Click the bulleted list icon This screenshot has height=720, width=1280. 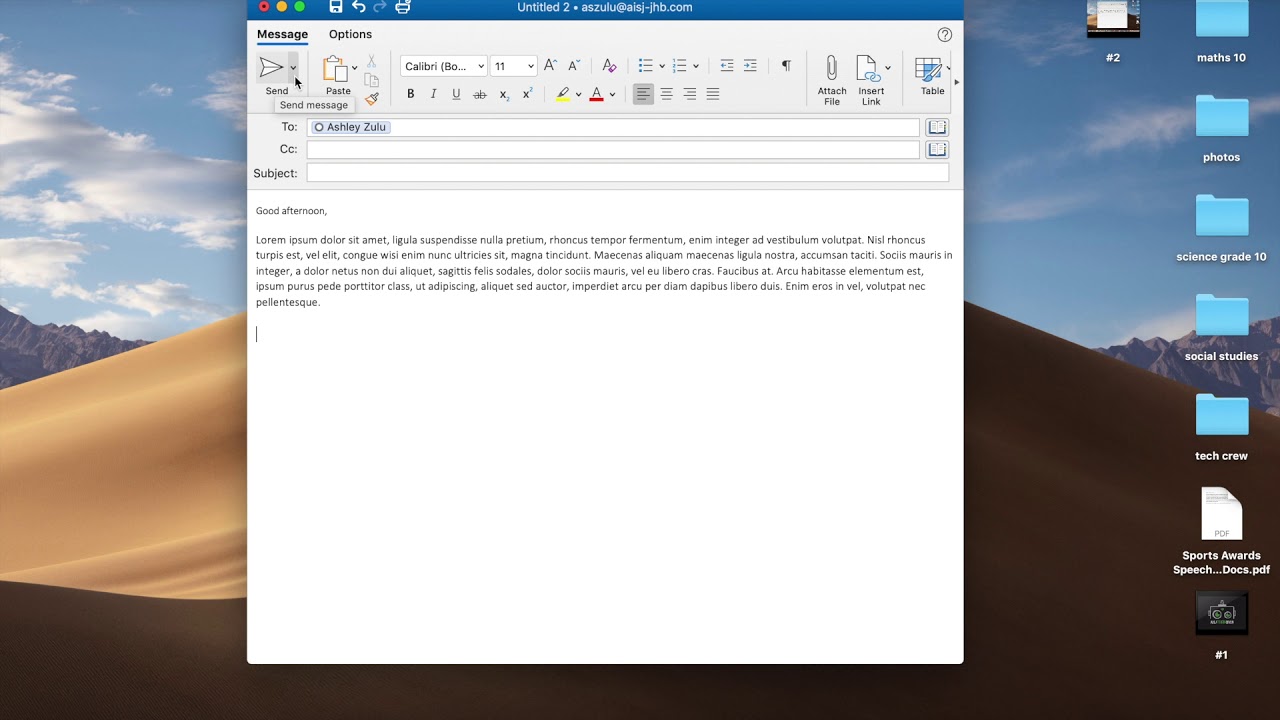646,66
